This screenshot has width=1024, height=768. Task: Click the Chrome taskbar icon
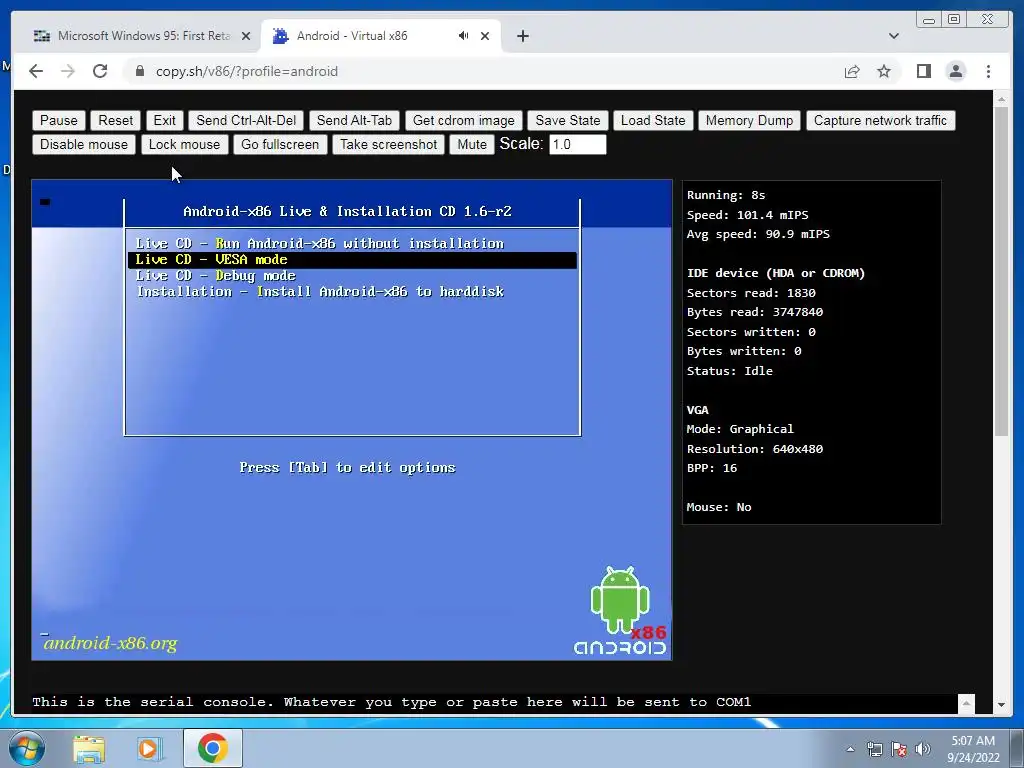click(213, 748)
